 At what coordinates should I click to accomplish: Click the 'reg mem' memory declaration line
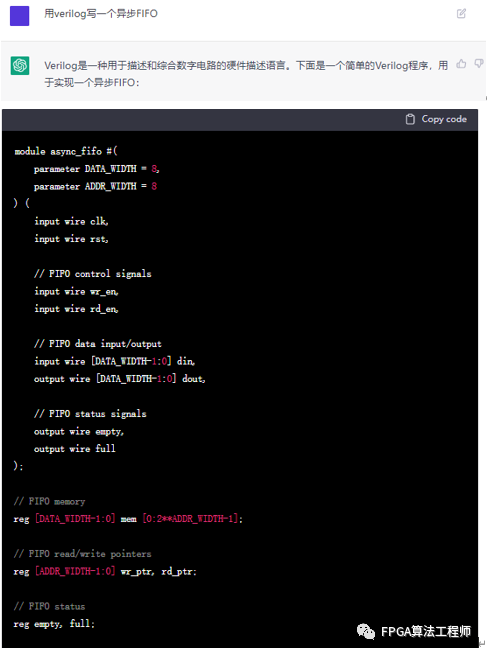pyautogui.click(x=128, y=519)
